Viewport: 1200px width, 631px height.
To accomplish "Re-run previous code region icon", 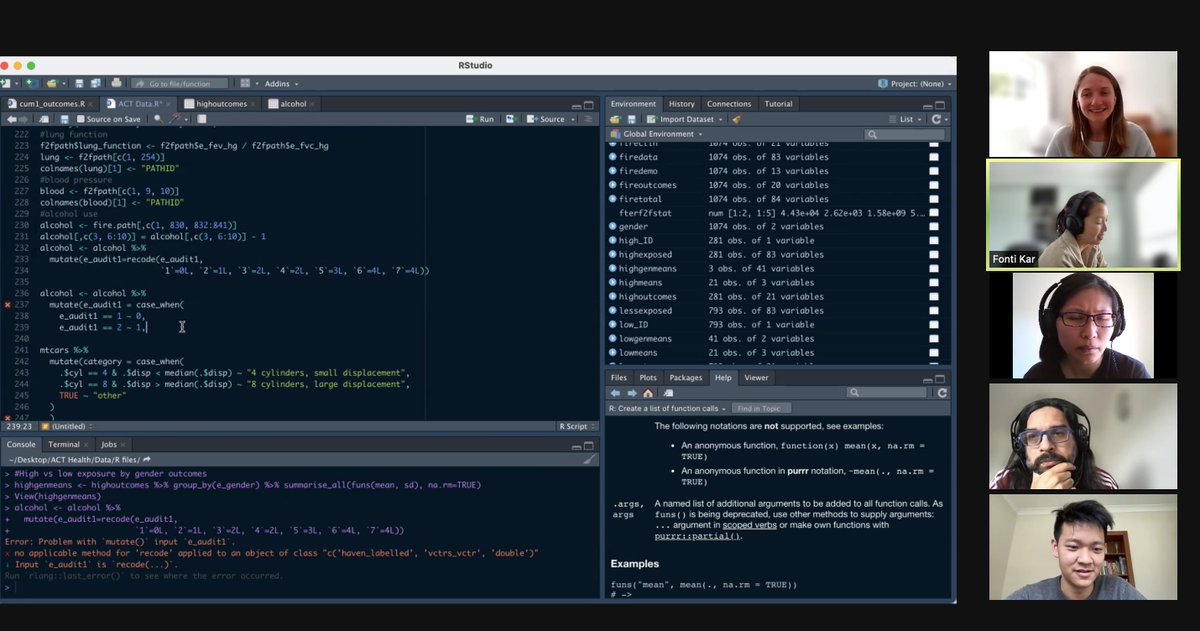I will point(511,119).
